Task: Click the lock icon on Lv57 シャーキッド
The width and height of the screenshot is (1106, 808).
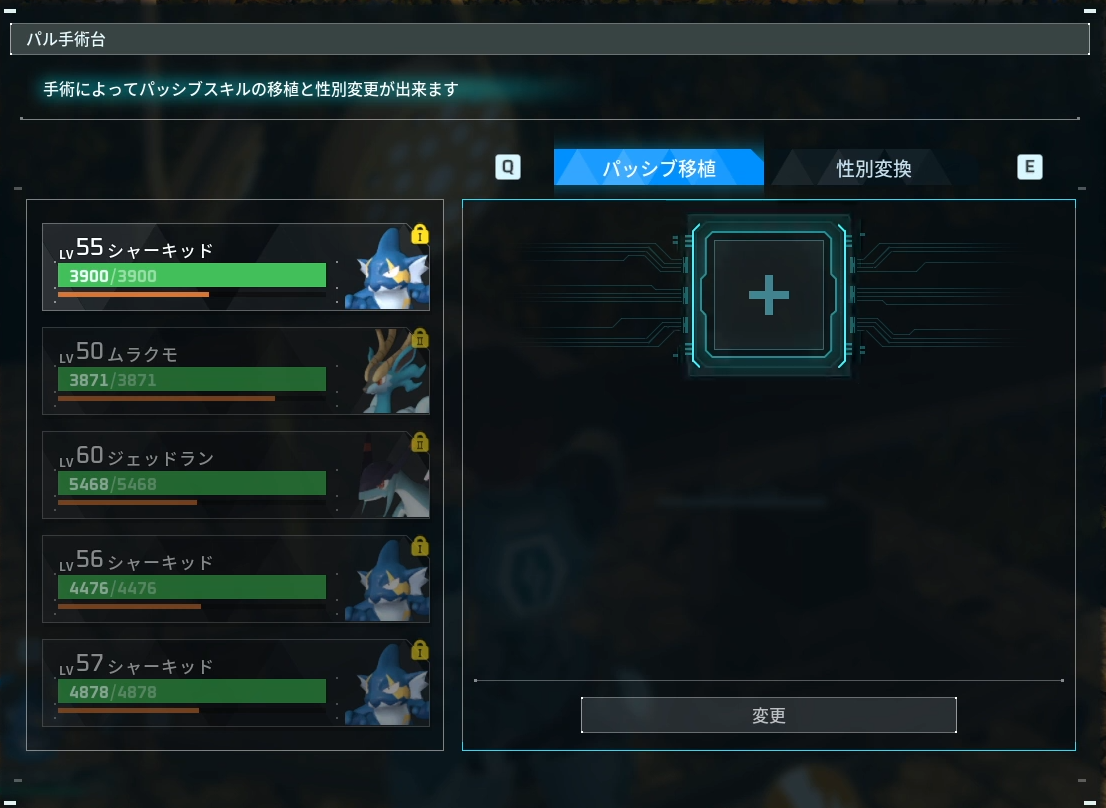Action: coord(420,650)
